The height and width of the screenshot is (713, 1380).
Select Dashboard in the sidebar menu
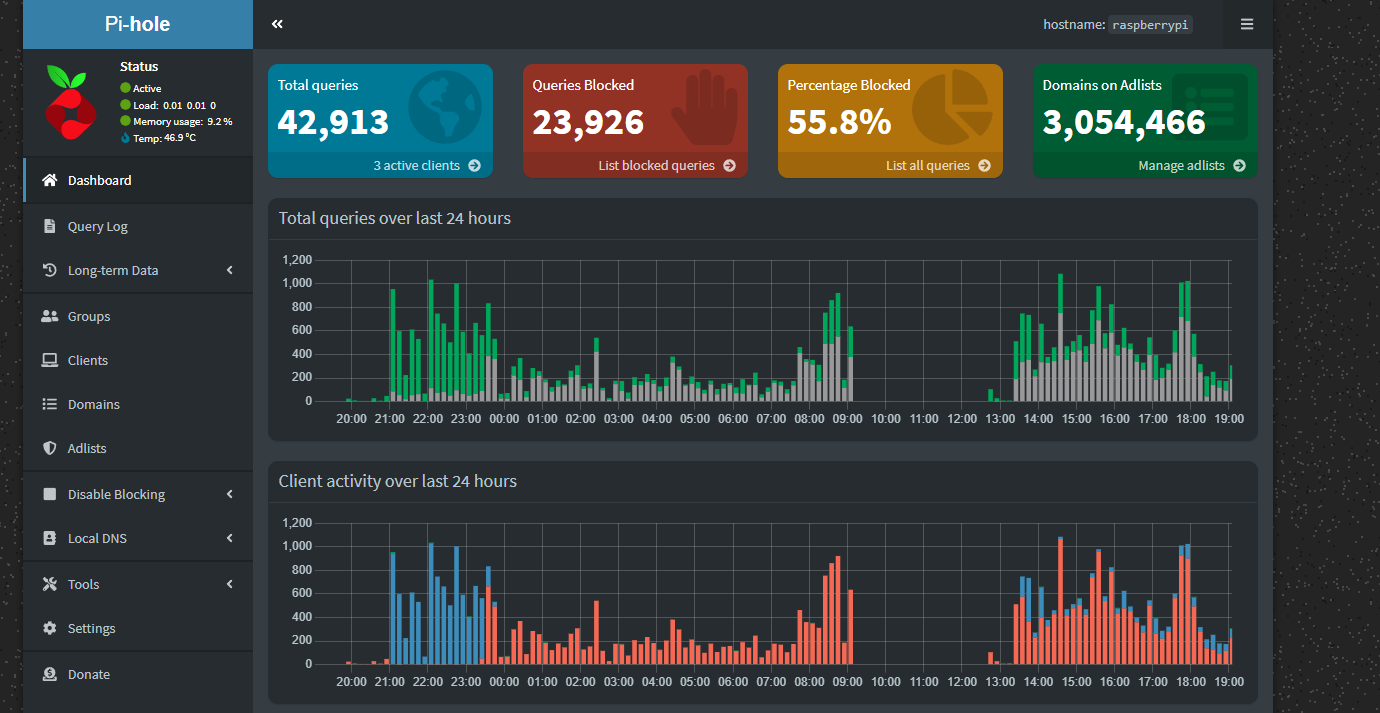click(100, 180)
